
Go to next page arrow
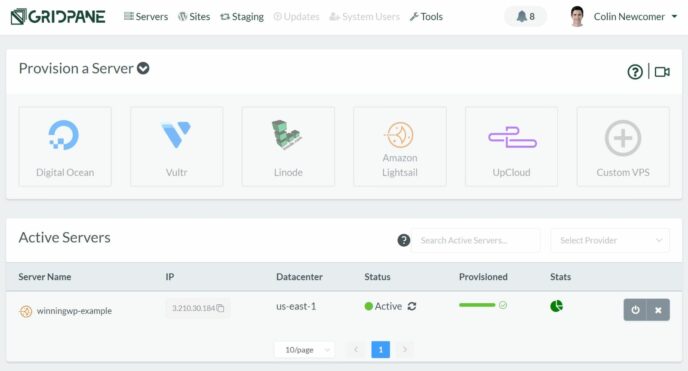(x=405, y=350)
